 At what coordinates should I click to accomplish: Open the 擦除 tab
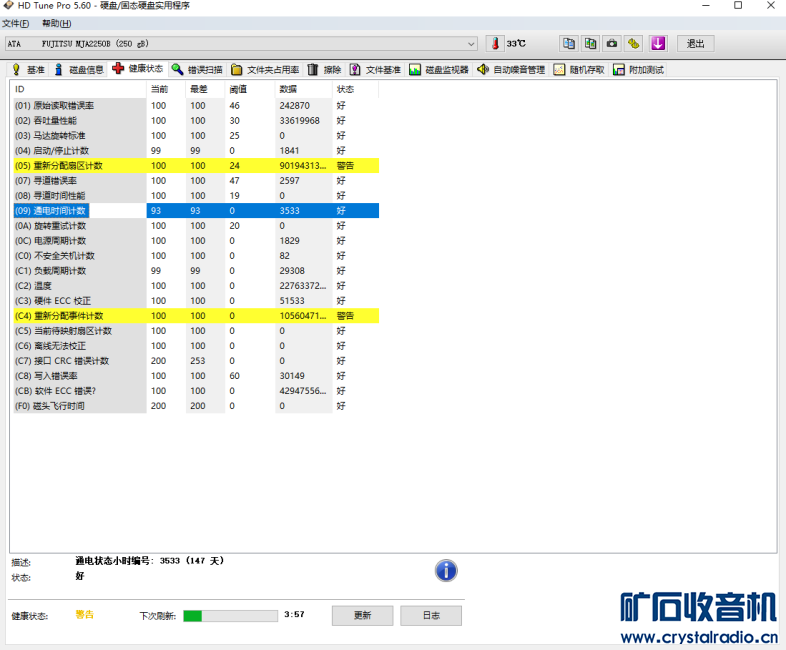point(324,70)
